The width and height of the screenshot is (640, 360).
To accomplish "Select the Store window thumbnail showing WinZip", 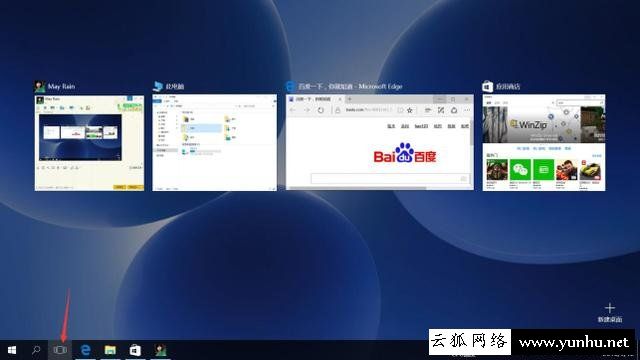I will point(544,142).
